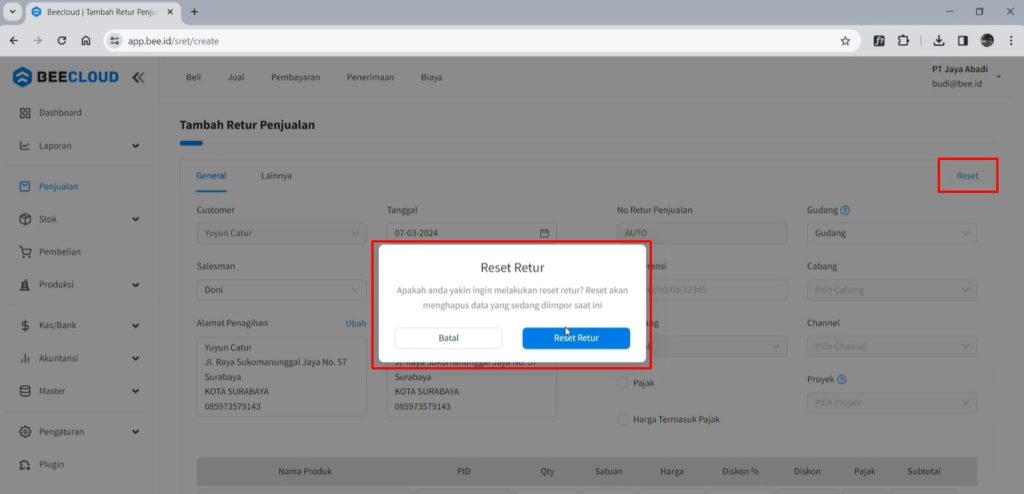This screenshot has width=1024, height=494.
Task: Go to browser home page
Action: click(86, 41)
